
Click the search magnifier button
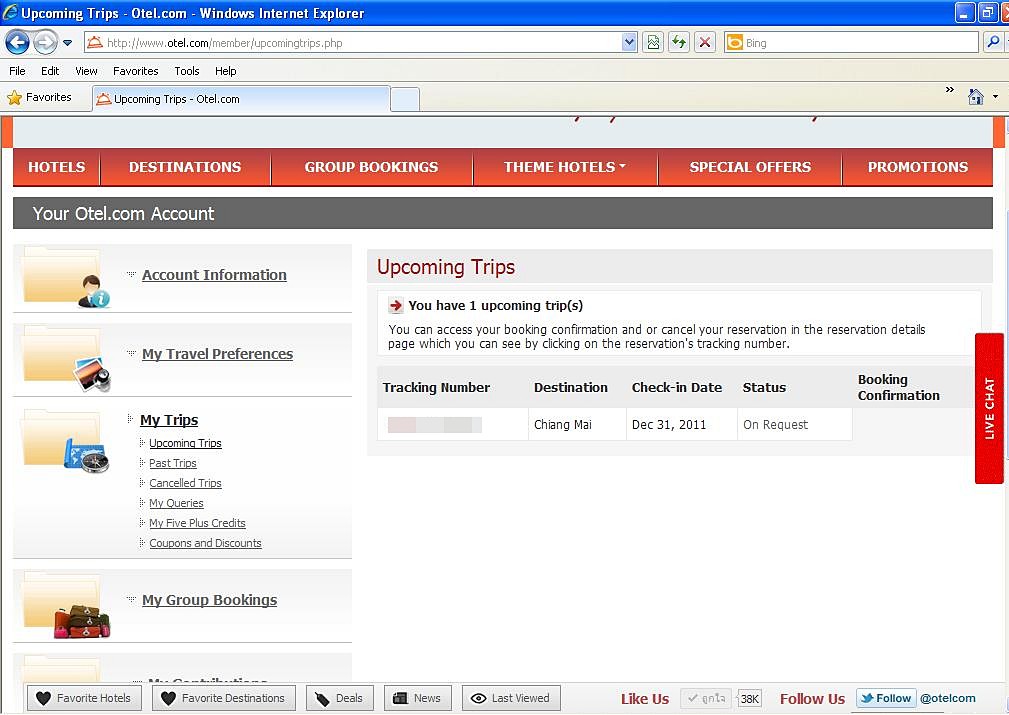pos(993,43)
